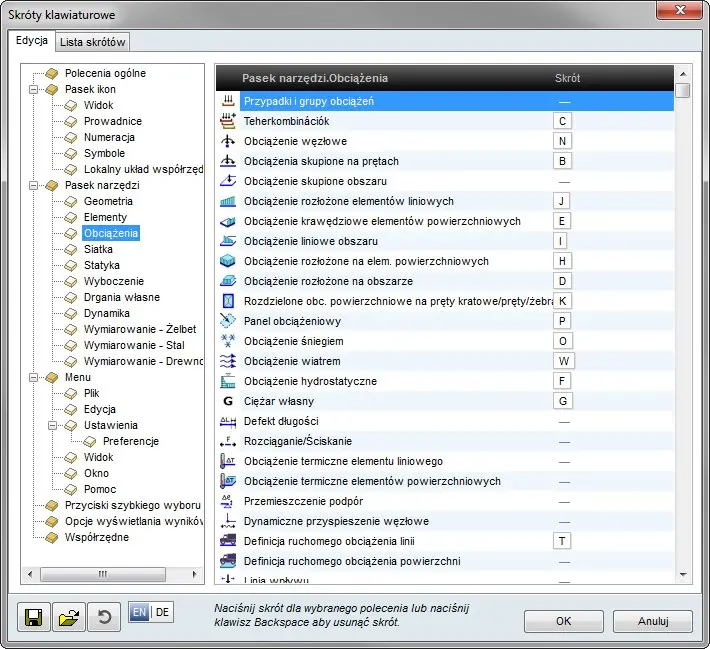Click the Obciążenie śniegiem snowflake icon

click(x=228, y=341)
